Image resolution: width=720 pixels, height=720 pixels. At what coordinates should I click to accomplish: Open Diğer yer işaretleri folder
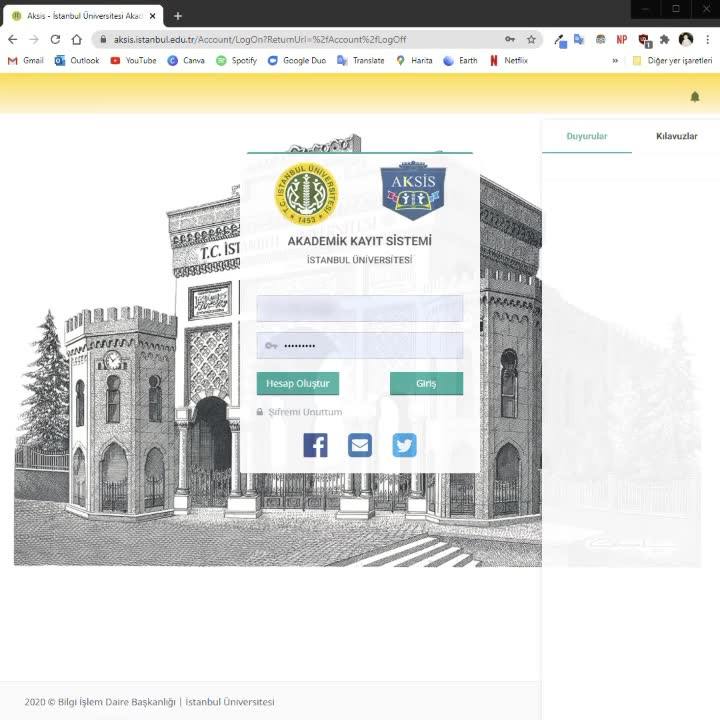pyautogui.click(x=672, y=61)
